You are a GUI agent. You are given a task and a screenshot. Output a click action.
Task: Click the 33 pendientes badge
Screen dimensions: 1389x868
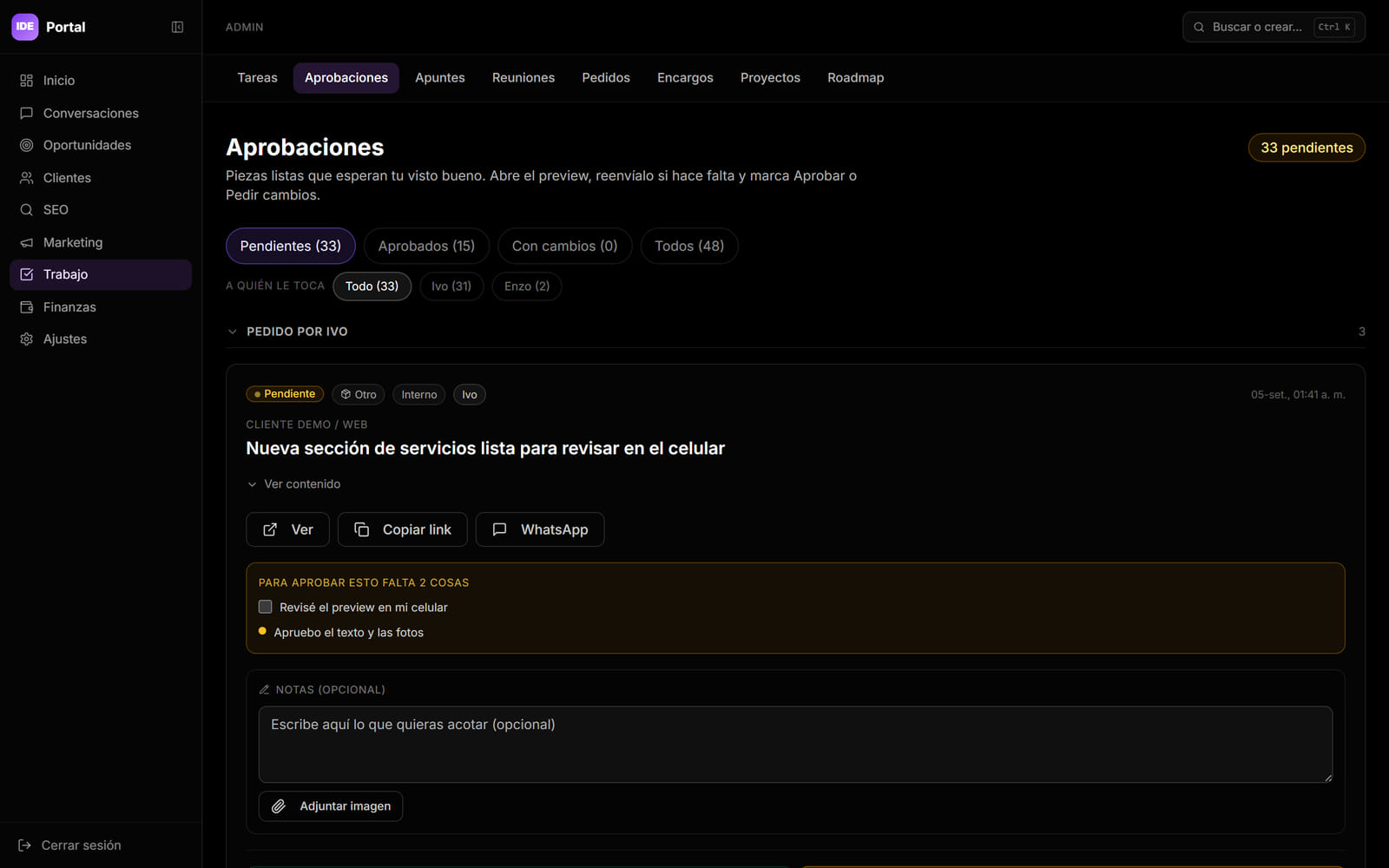pyautogui.click(x=1307, y=148)
